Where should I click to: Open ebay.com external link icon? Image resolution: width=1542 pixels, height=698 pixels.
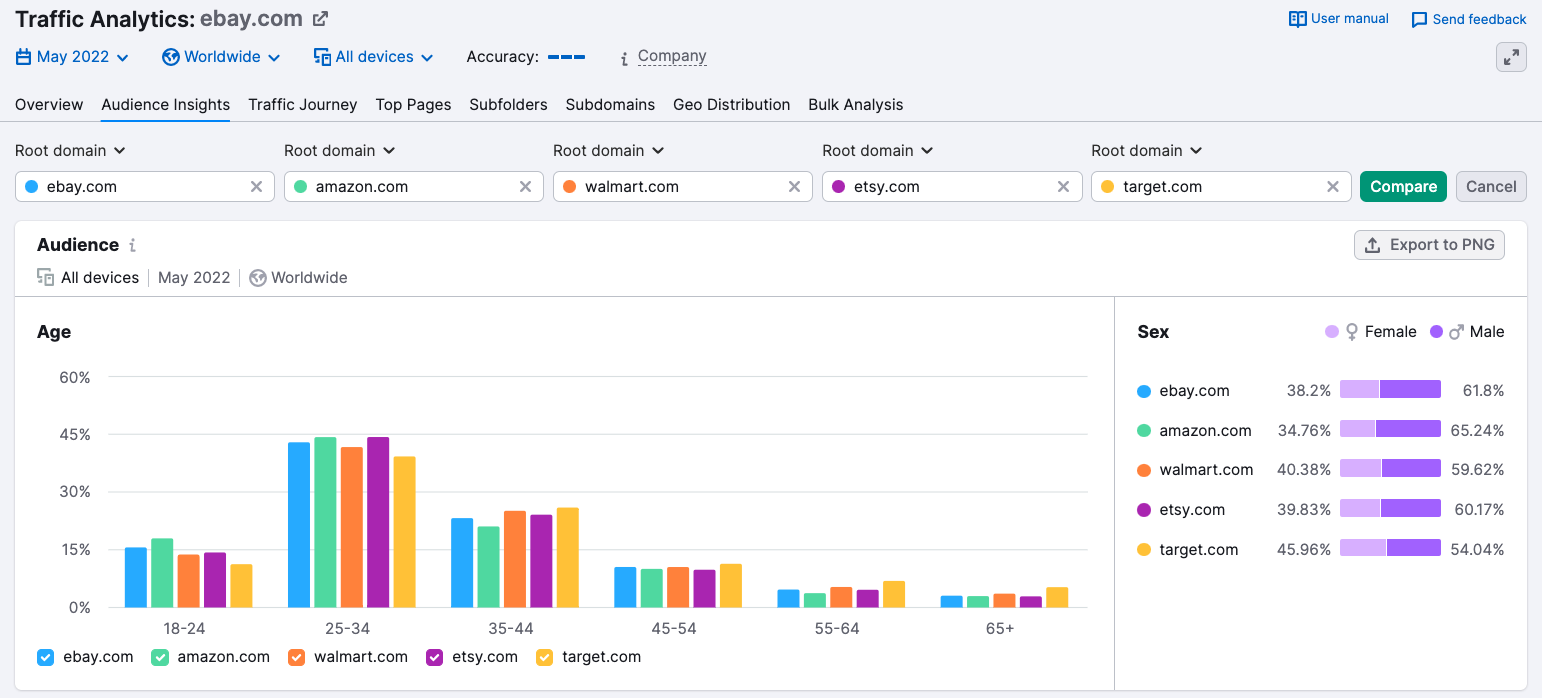[x=320, y=19]
